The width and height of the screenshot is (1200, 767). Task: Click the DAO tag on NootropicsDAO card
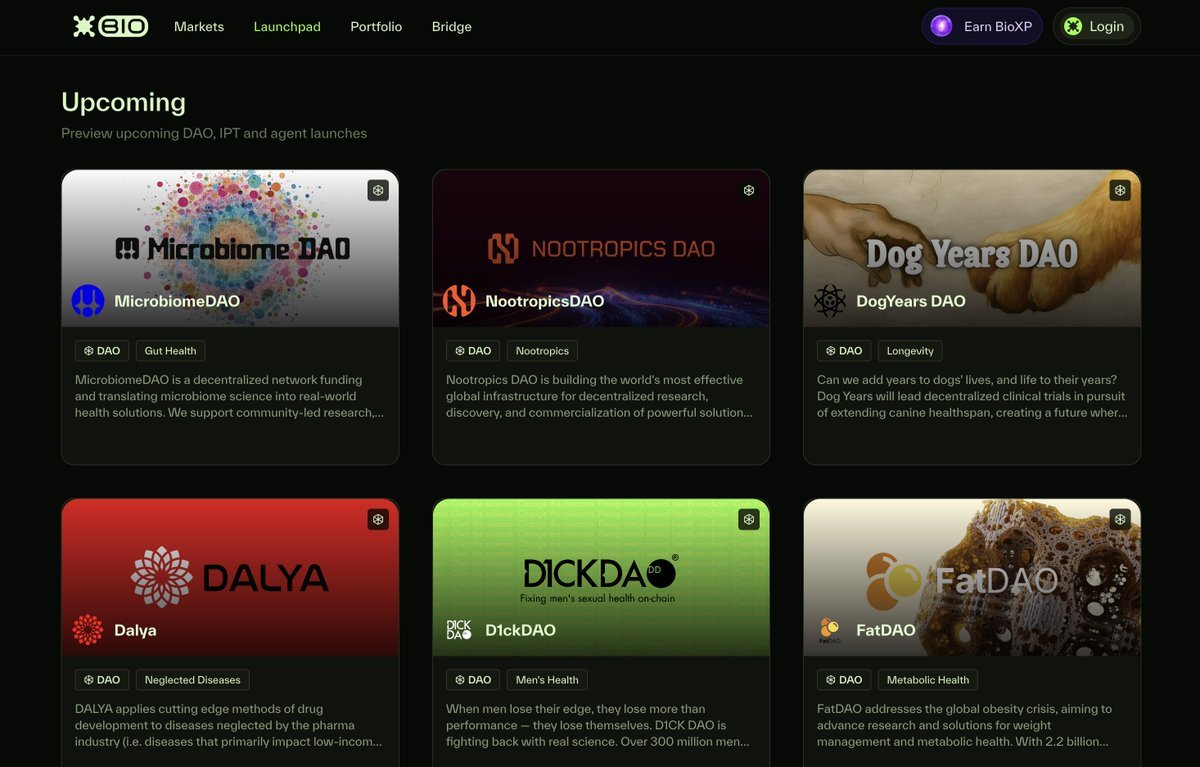473,351
